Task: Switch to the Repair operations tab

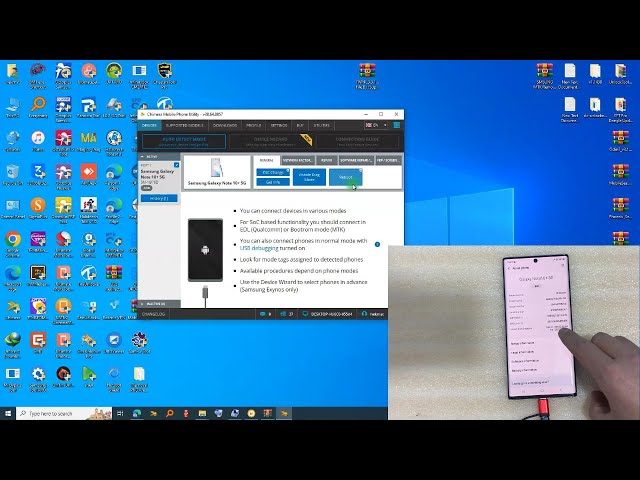Action: click(327, 160)
